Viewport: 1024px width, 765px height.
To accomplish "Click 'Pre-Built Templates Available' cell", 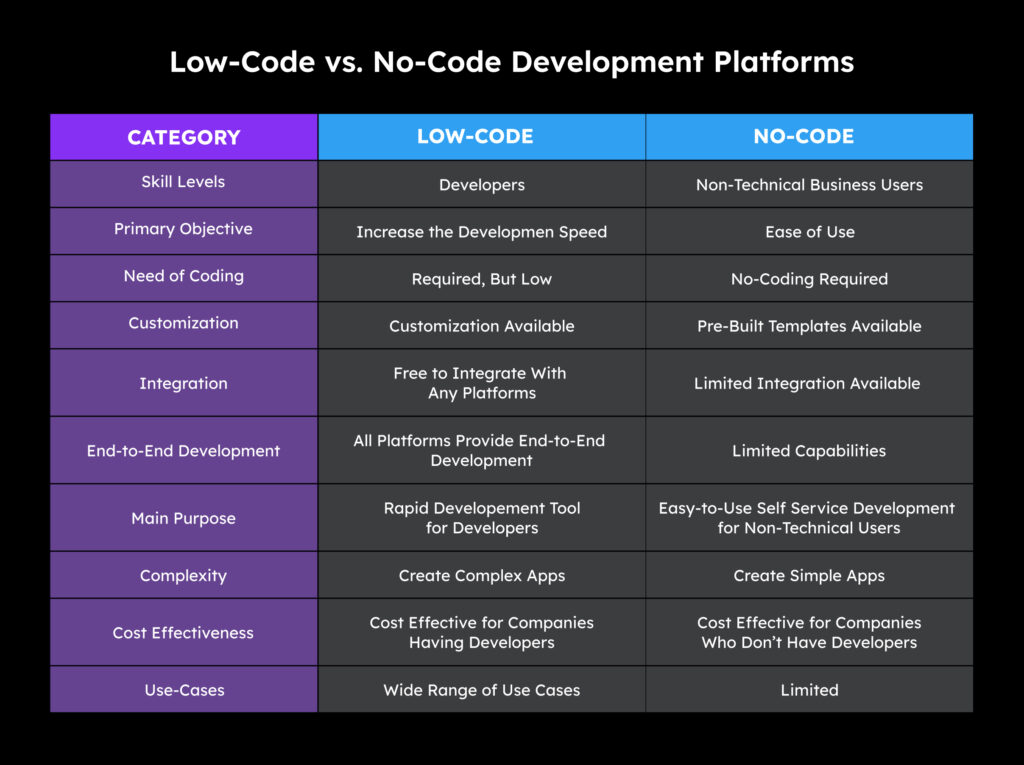I will pos(809,326).
